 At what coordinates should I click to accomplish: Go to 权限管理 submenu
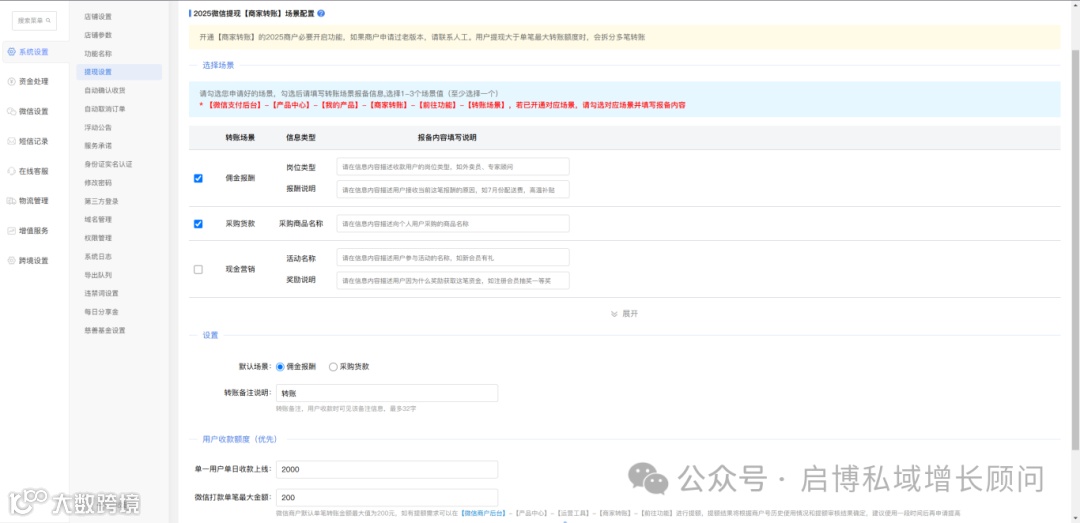click(x=98, y=238)
